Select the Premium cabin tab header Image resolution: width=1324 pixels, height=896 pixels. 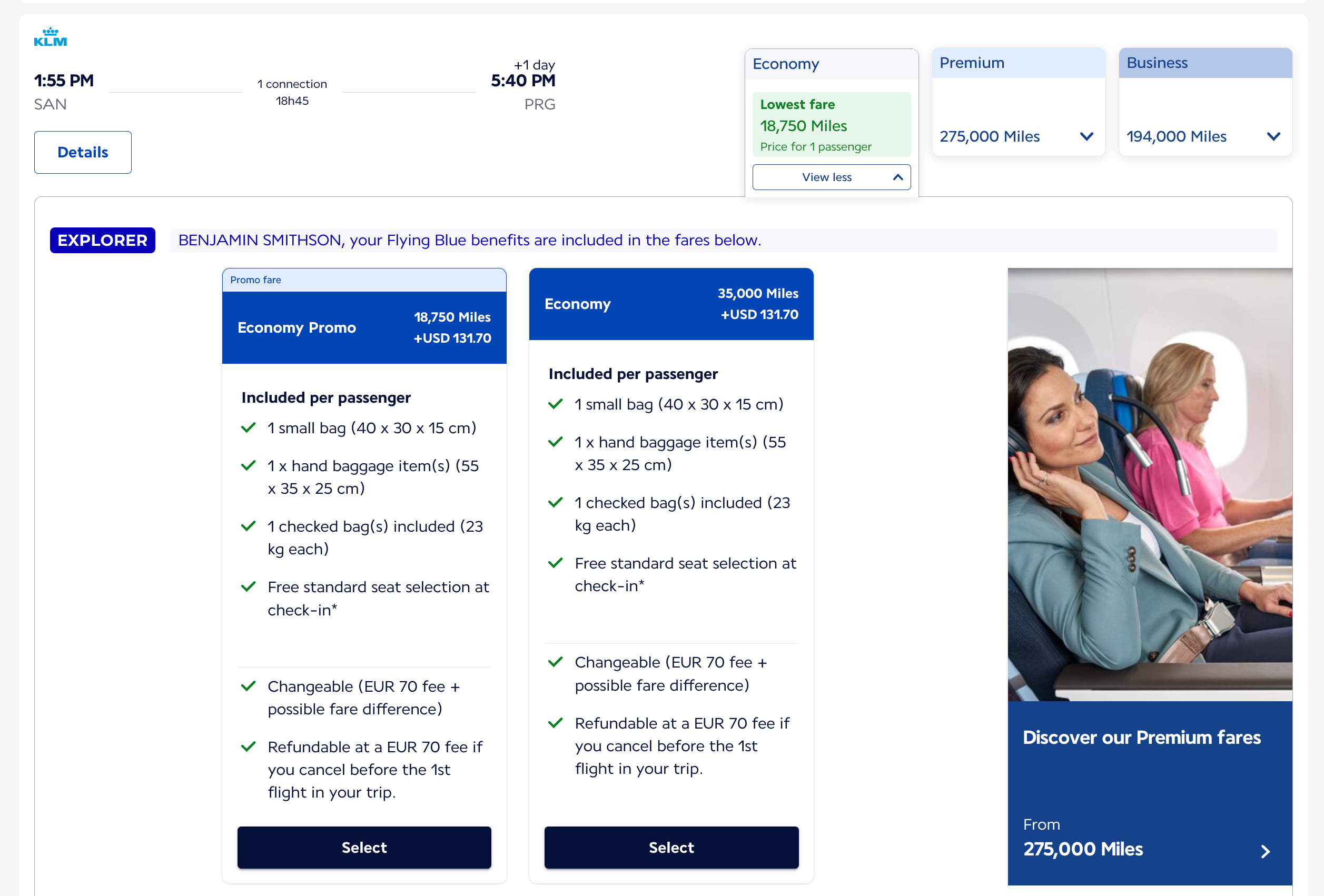pyautogui.click(x=1018, y=63)
